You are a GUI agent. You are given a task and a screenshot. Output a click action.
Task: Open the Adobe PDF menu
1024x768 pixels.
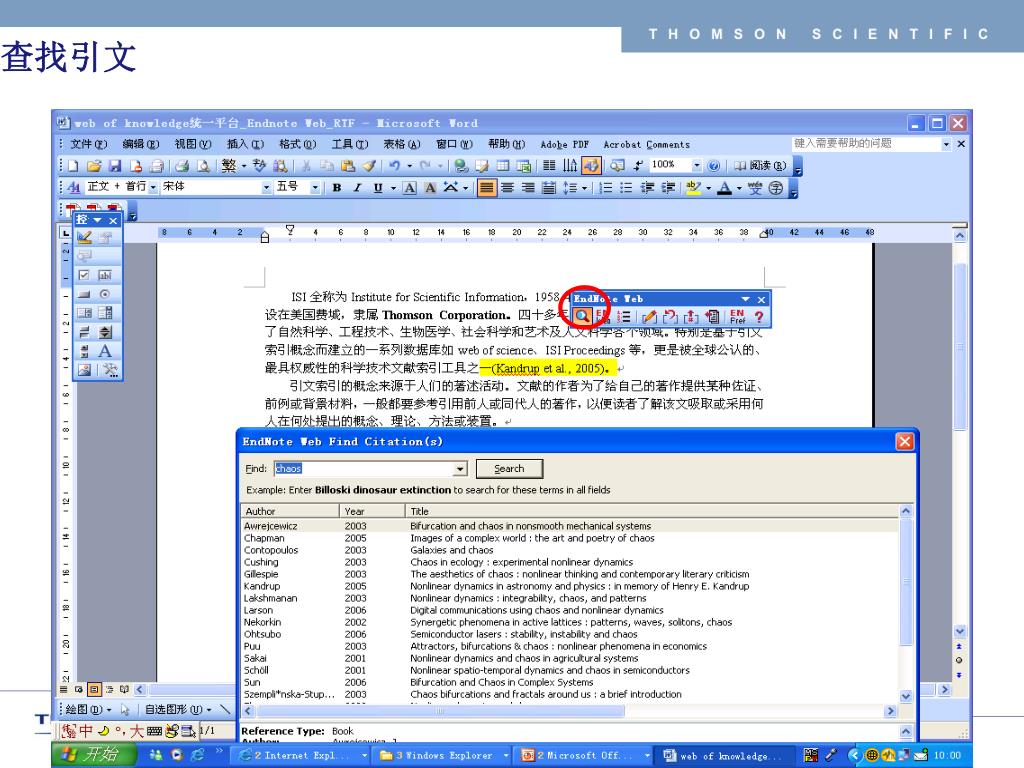[564, 144]
